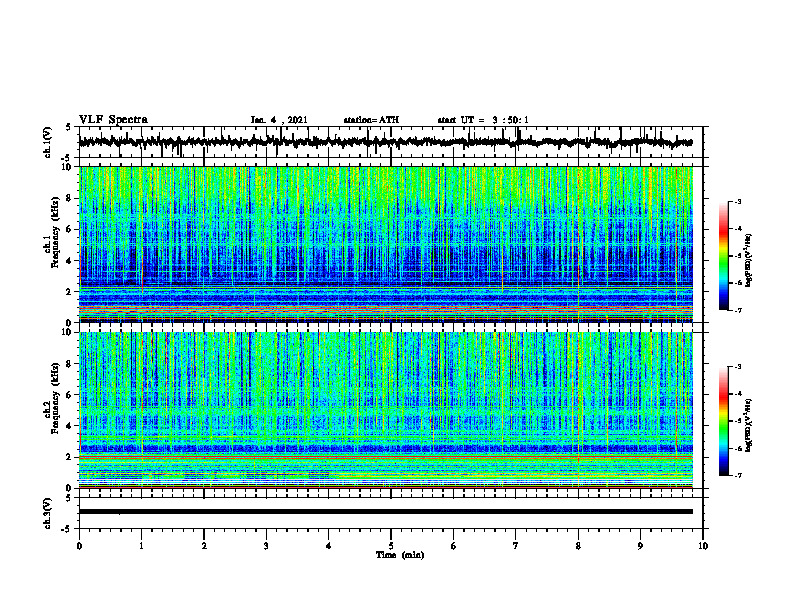This screenshot has width=792, height=612.
Task: Click the log(PSD) label beside ch.1 colorbar
Action: pos(749,260)
